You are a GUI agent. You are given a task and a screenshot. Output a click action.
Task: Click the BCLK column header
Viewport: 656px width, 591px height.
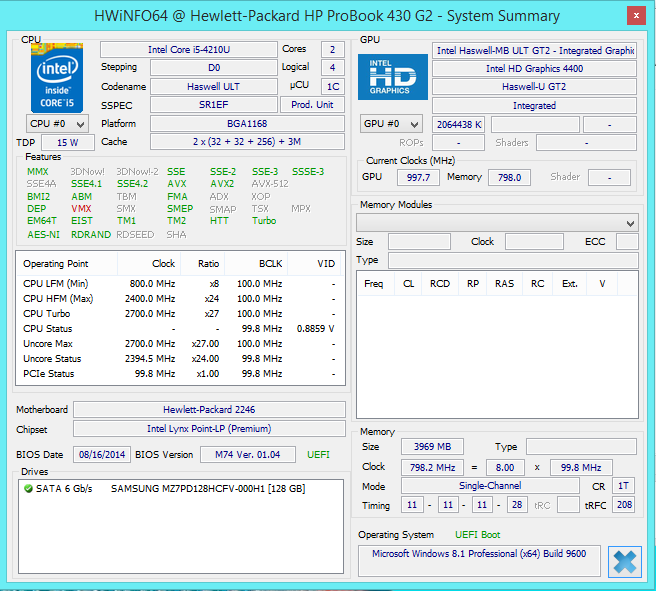[256, 264]
